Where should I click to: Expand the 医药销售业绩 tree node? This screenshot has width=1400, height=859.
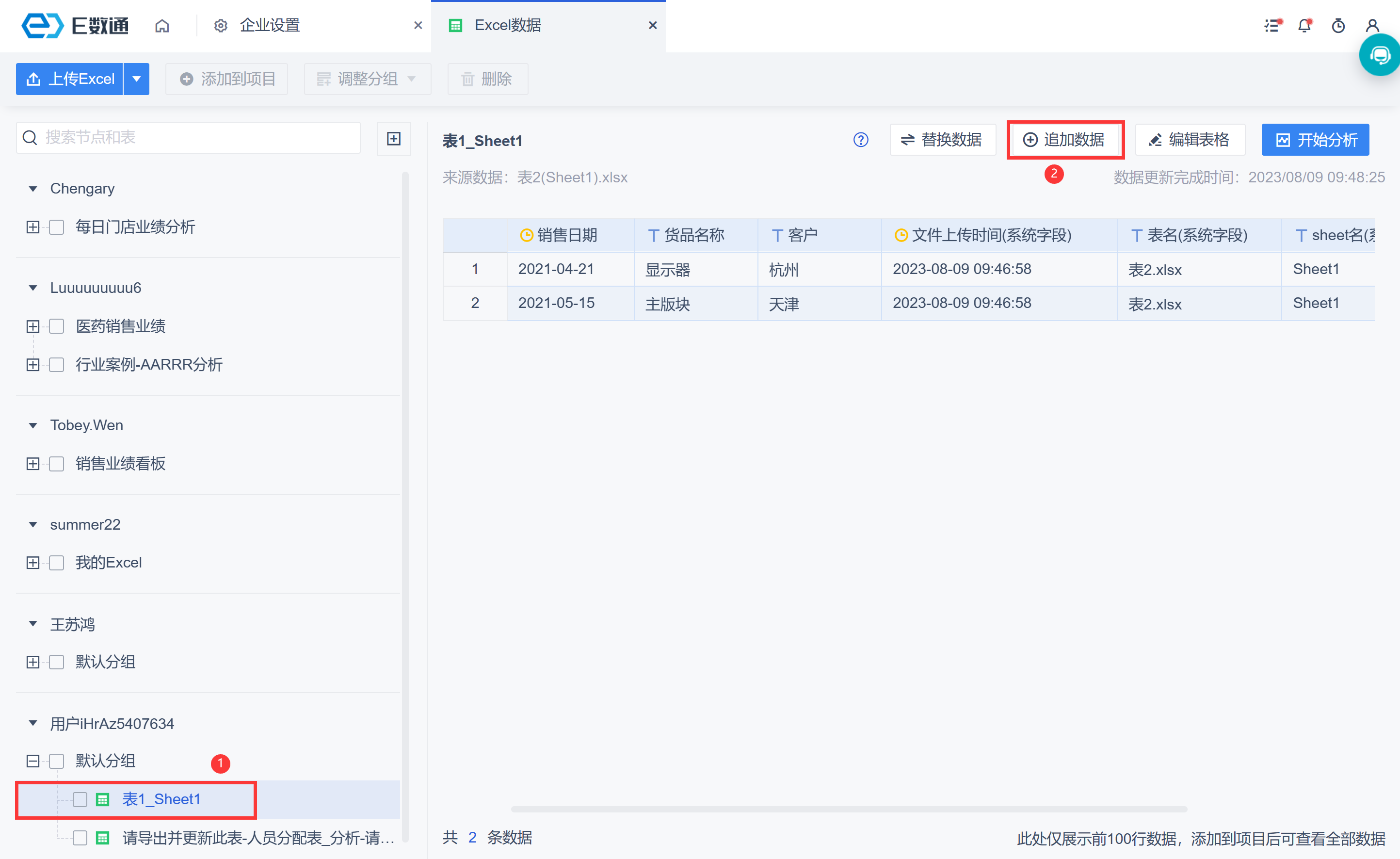[x=33, y=326]
